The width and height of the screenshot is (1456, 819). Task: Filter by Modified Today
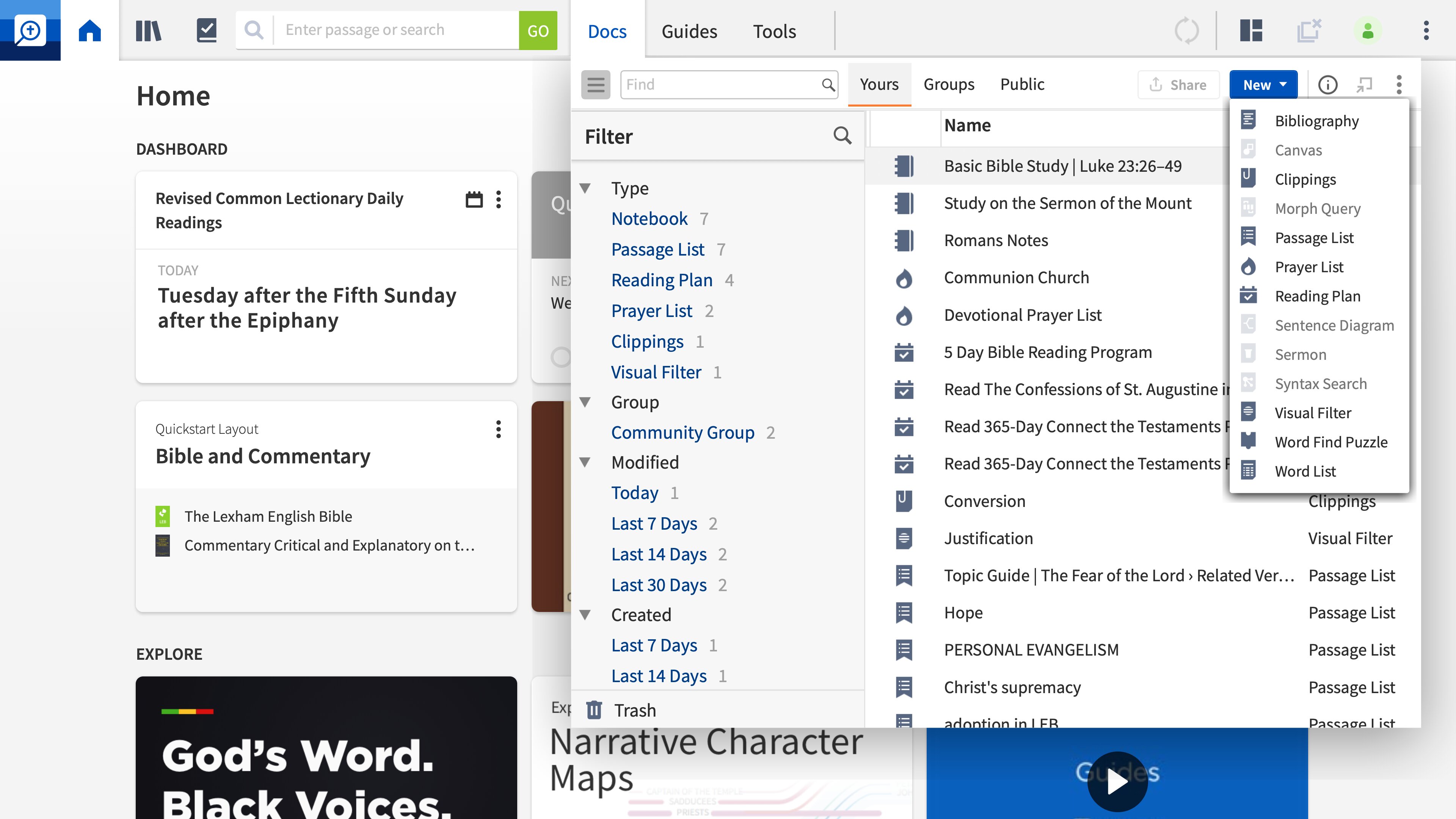point(634,493)
